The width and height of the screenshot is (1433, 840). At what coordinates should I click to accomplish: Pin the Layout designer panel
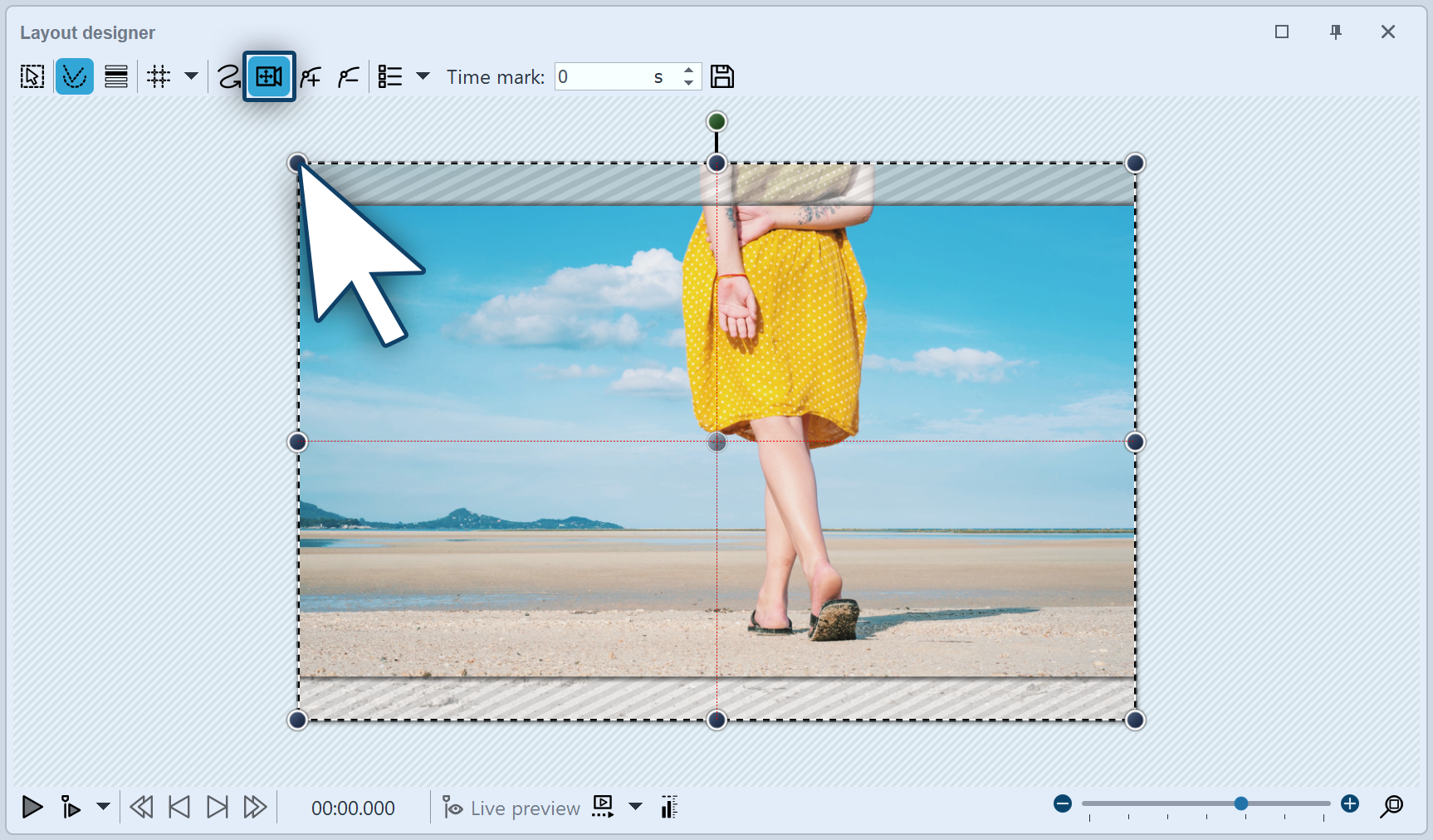pyautogui.click(x=1336, y=32)
